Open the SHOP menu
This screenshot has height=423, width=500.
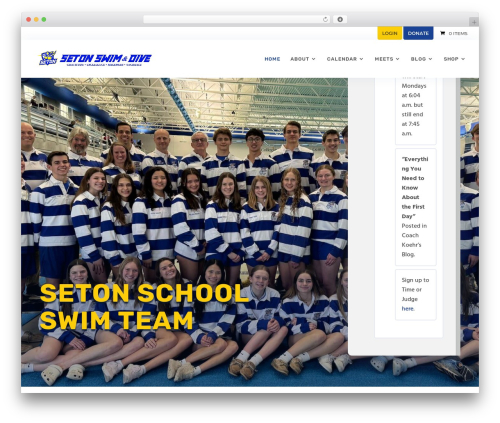451,59
